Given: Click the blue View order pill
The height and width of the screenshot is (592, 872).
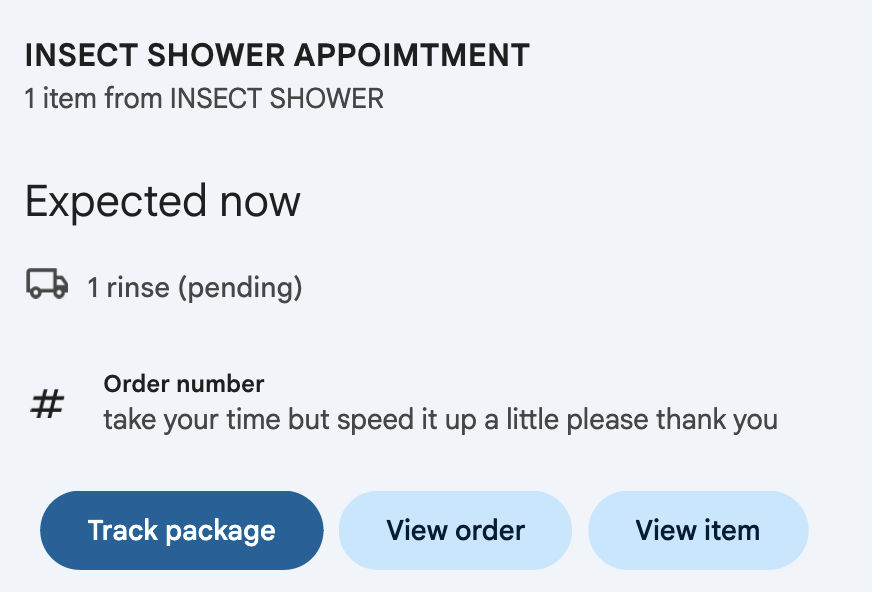Looking at the screenshot, I should (x=455, y=530).
